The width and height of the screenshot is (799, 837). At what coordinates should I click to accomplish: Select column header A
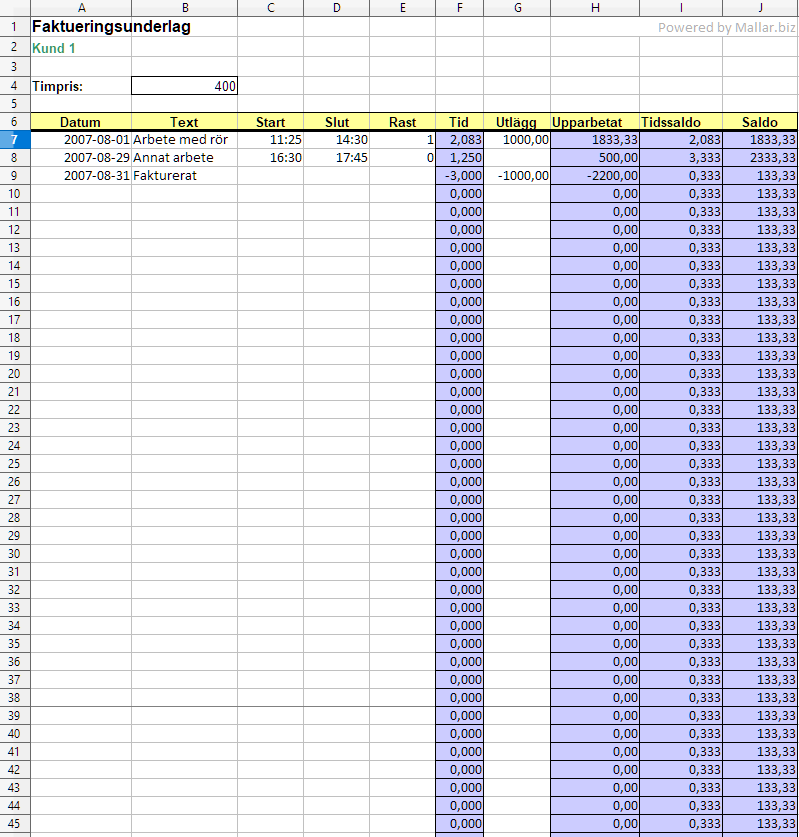[81, 7]
